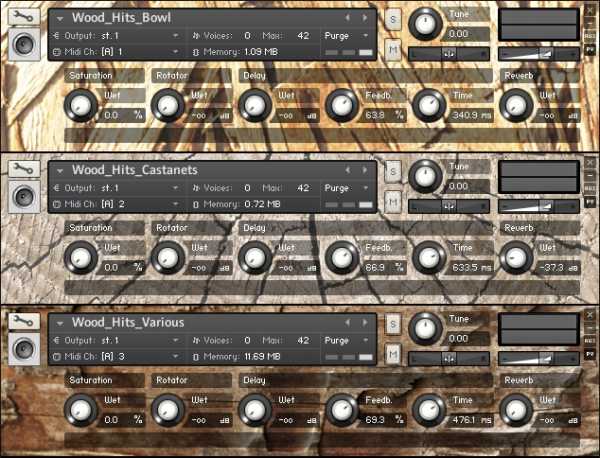The height and width of the screenshot is (458, 600).
Task: Click Feedb. value 69.3 % in Various
Action: click(384, 420)
